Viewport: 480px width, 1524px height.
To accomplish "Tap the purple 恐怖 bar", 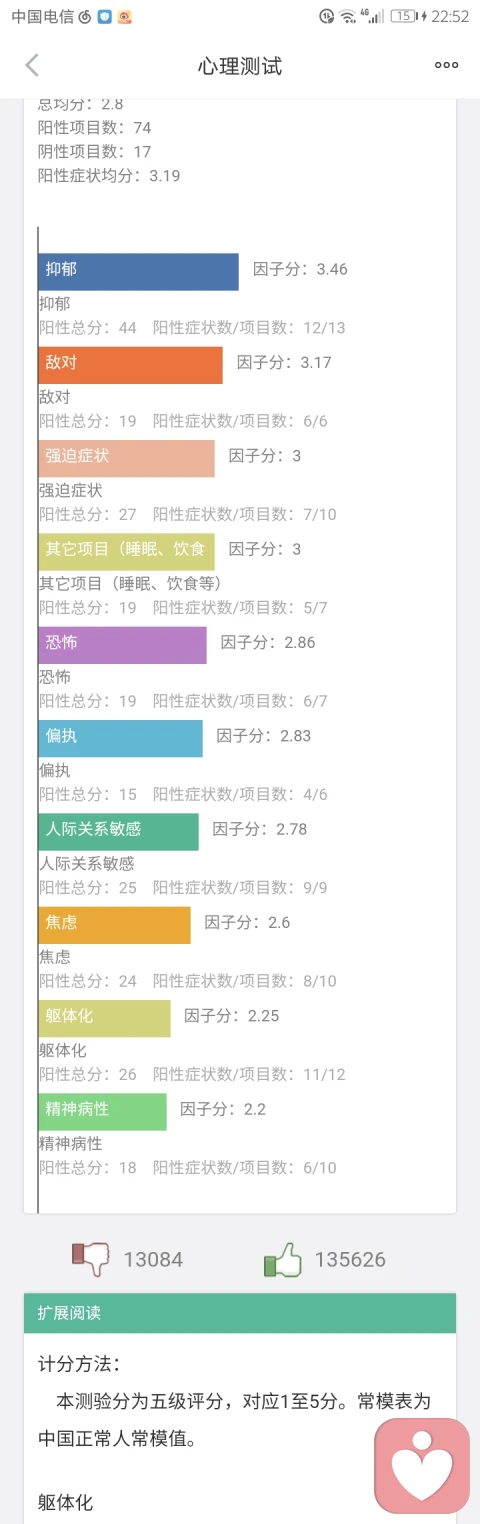I will coord(123,645).
